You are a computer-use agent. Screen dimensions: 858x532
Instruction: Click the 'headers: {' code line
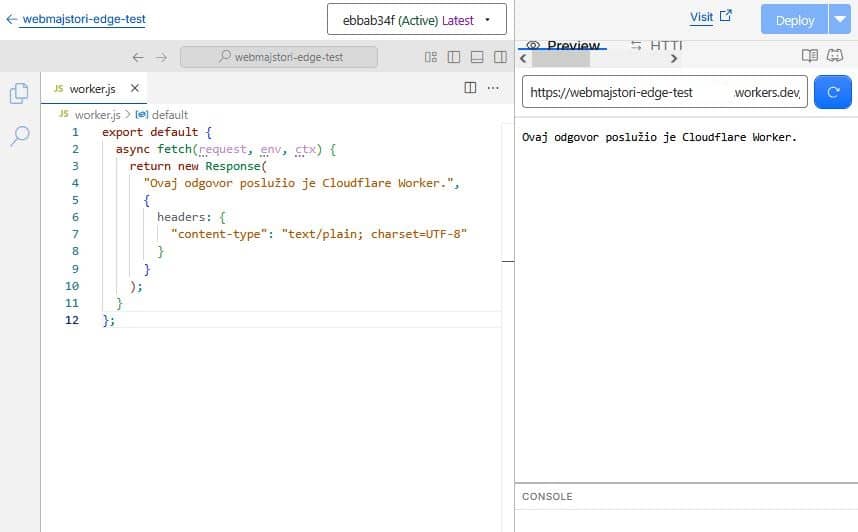tap(191, 217)
